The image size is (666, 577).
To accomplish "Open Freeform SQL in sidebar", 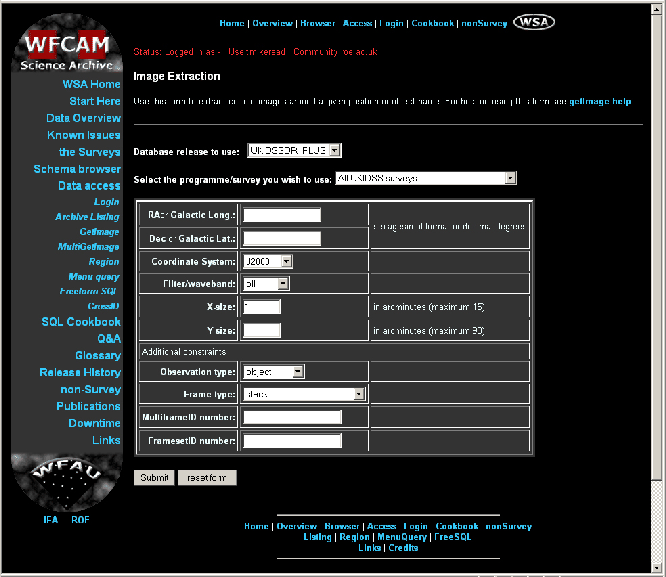I will coord(88,291).
